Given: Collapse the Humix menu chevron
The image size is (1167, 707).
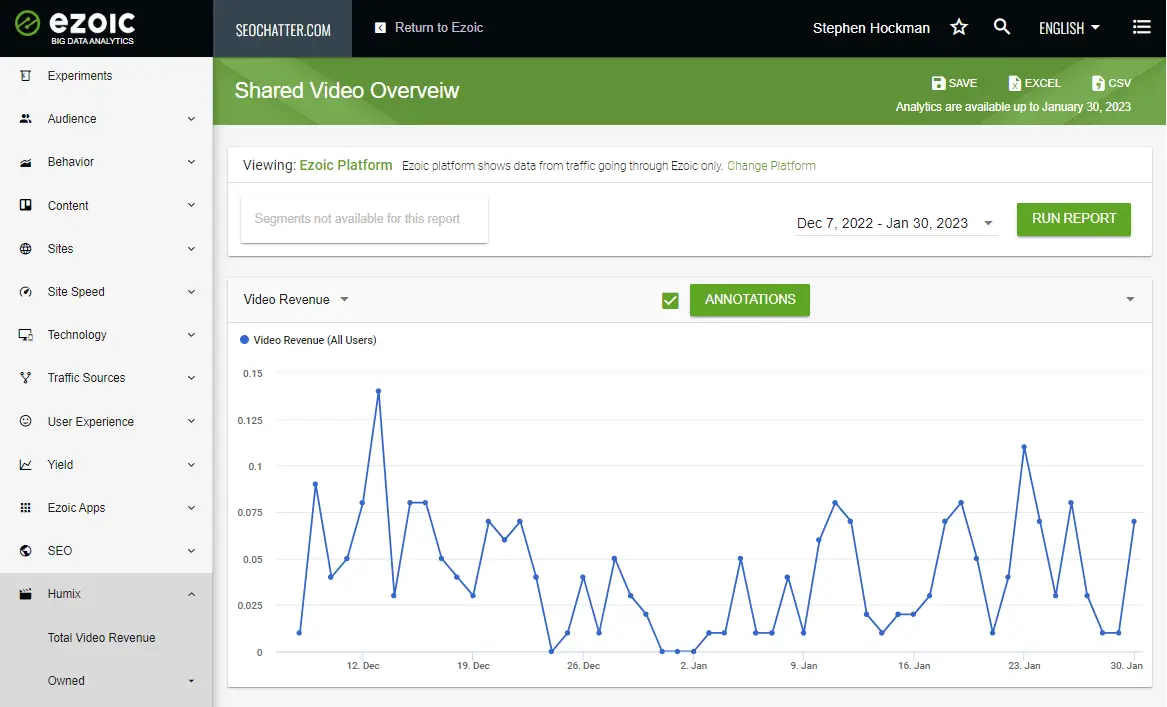Looking at the screenshot, I should point(191,594).
